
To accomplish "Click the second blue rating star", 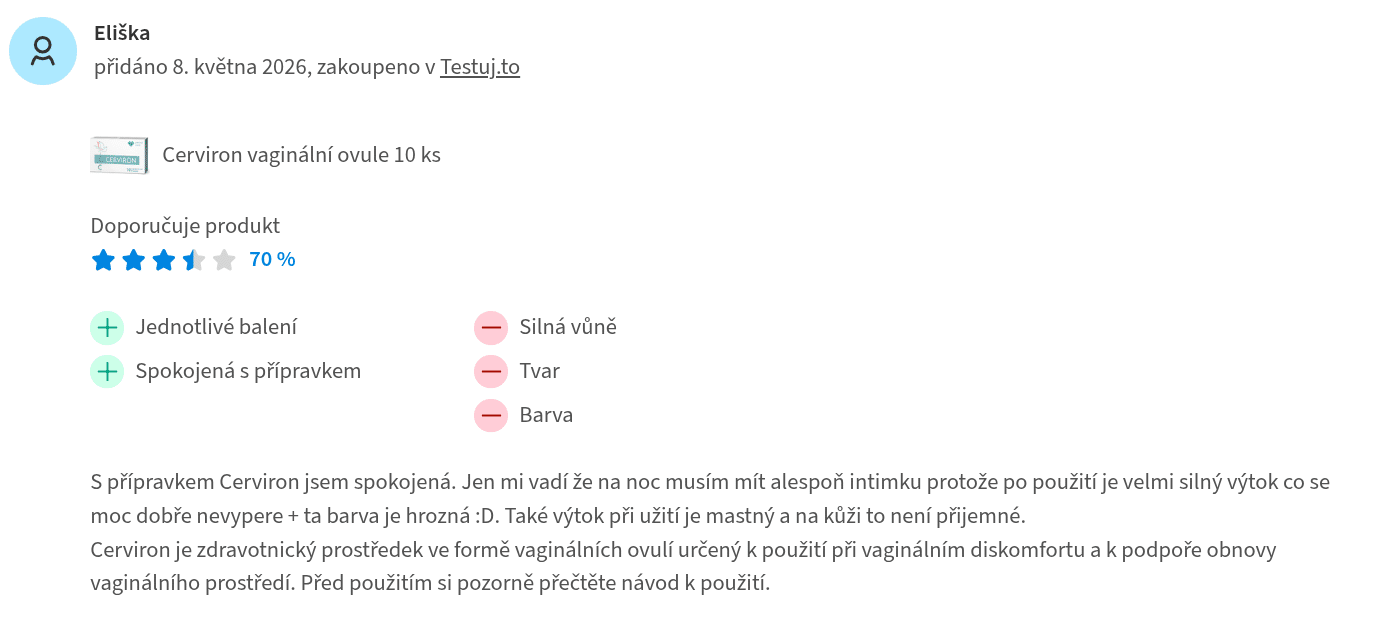I will coord(133,260).
